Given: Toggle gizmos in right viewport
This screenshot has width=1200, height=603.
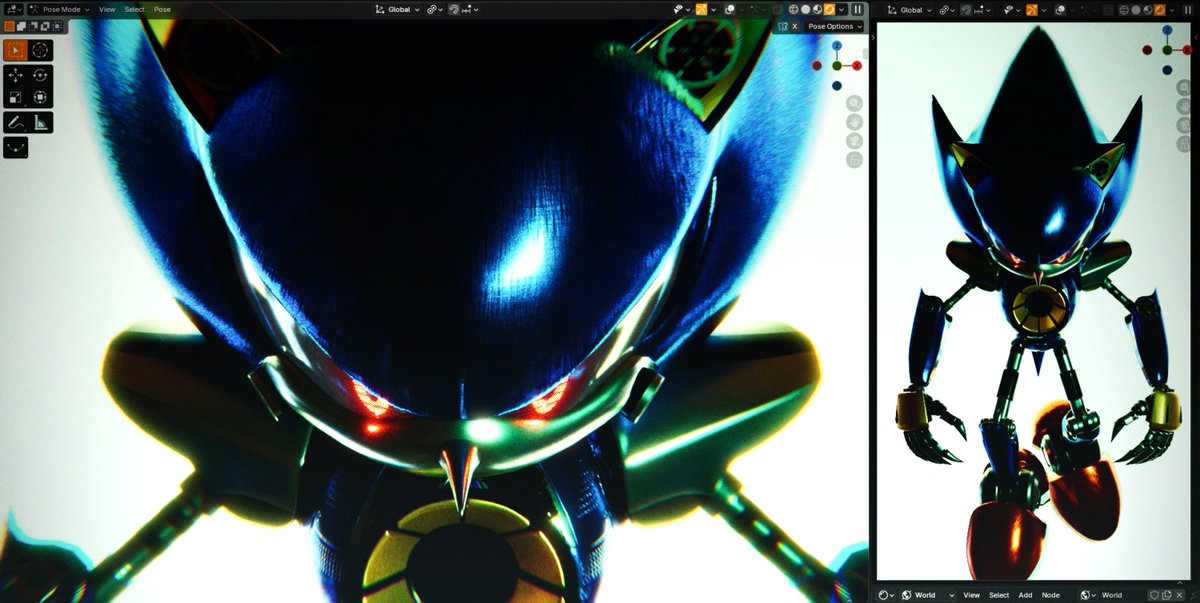Looking at the screenshot, I should pos(1032,9).
